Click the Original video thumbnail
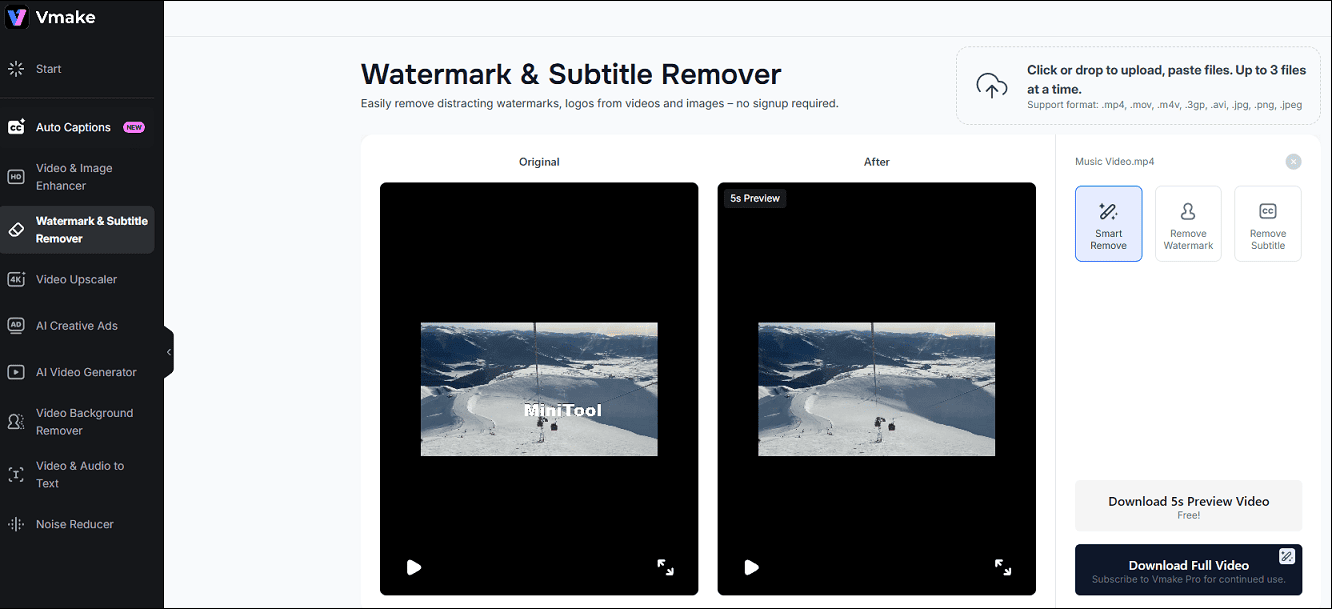 coord(539,389)
